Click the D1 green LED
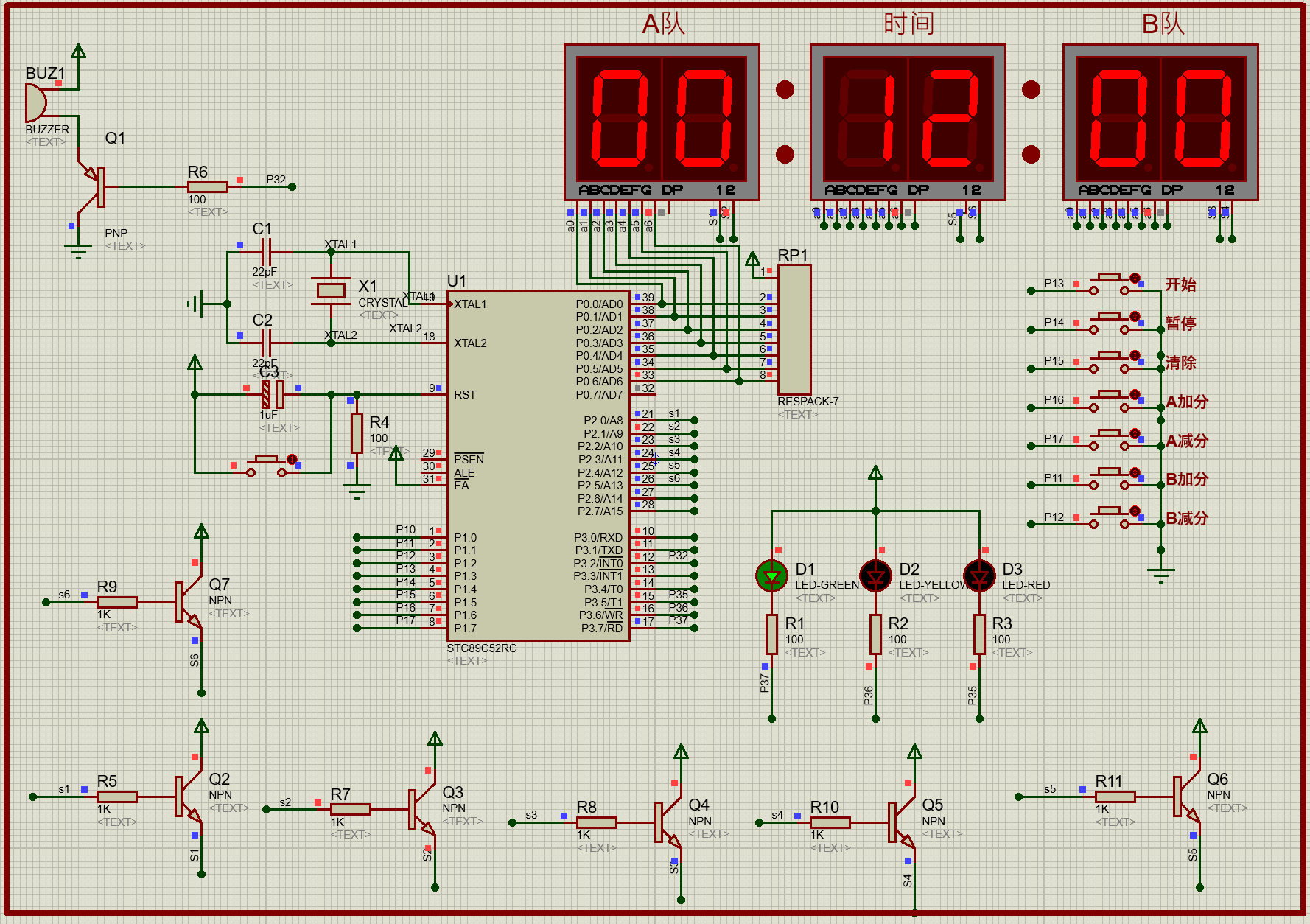 click(x=771, y=575)
